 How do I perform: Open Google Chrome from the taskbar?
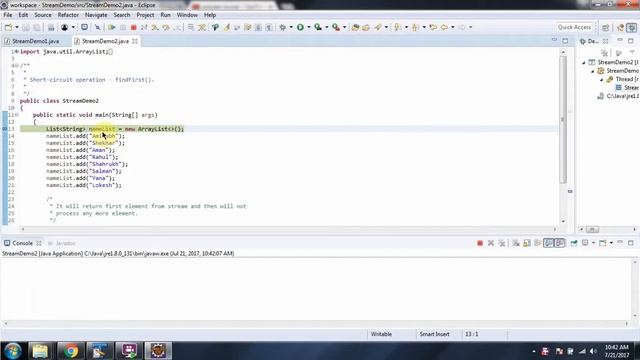click(71, 351)
